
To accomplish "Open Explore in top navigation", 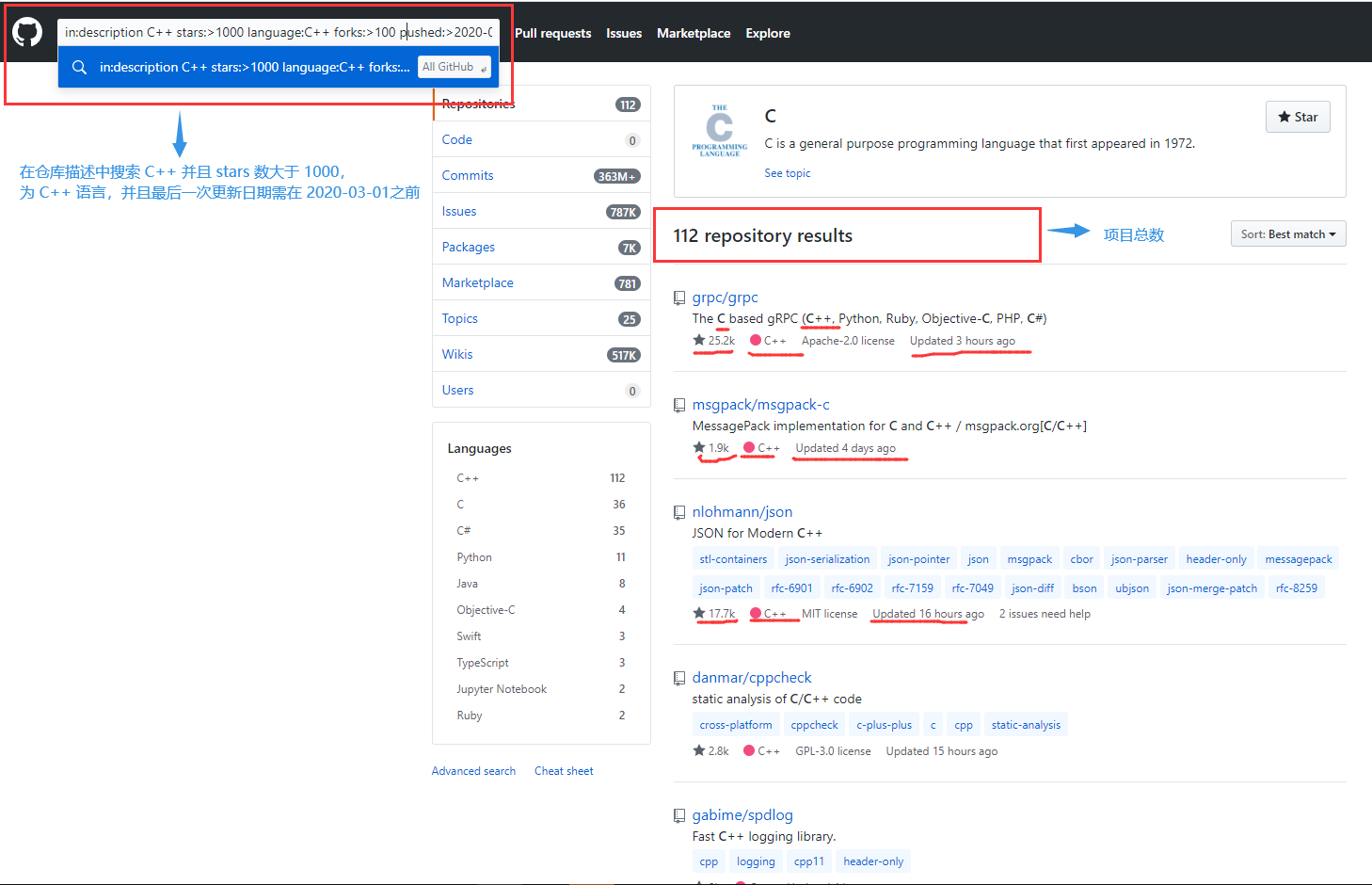I will click(768, 33).
